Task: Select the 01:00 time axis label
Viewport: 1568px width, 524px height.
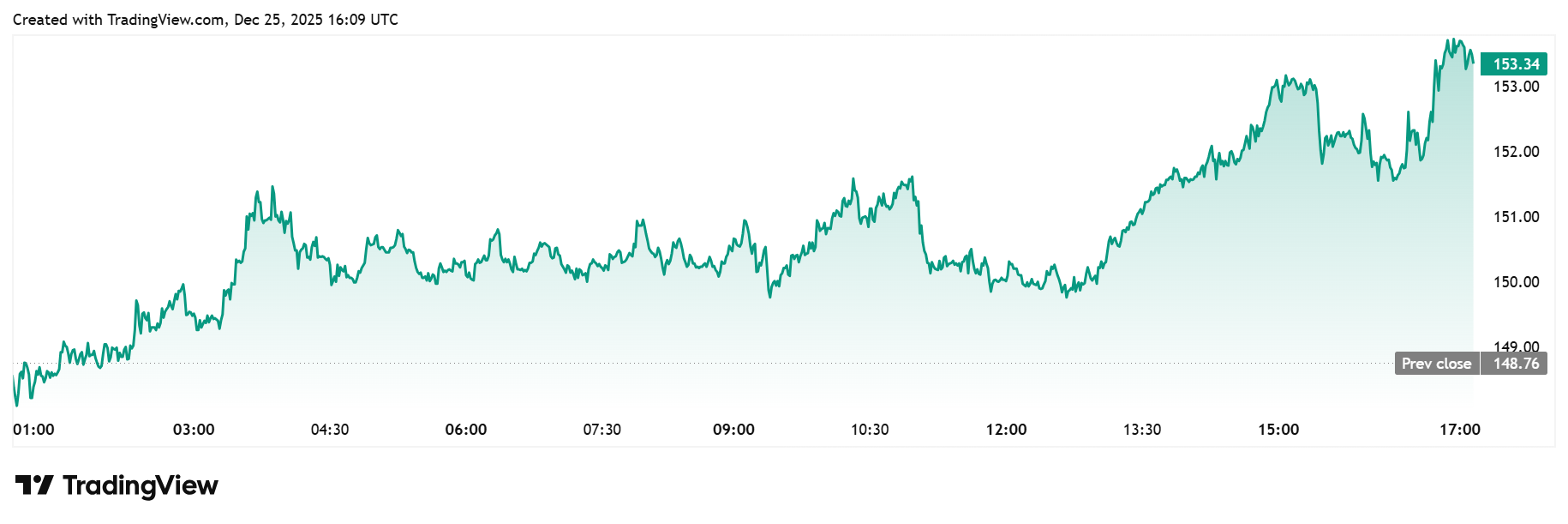Action: (33, 430)
